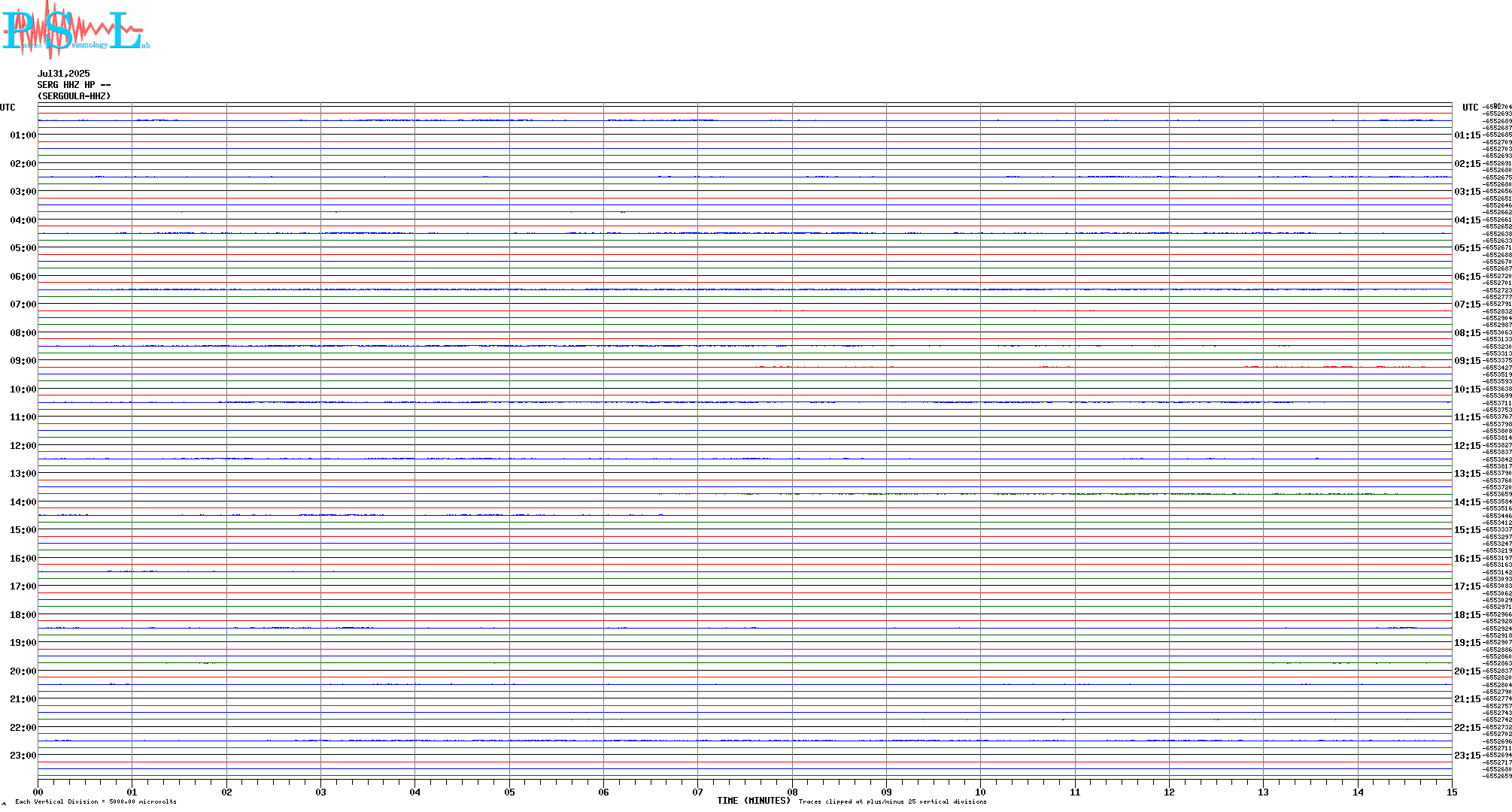Click the 05:15 right-axis label
The image size is (1512, 812).
click(x=1468, y=248)
